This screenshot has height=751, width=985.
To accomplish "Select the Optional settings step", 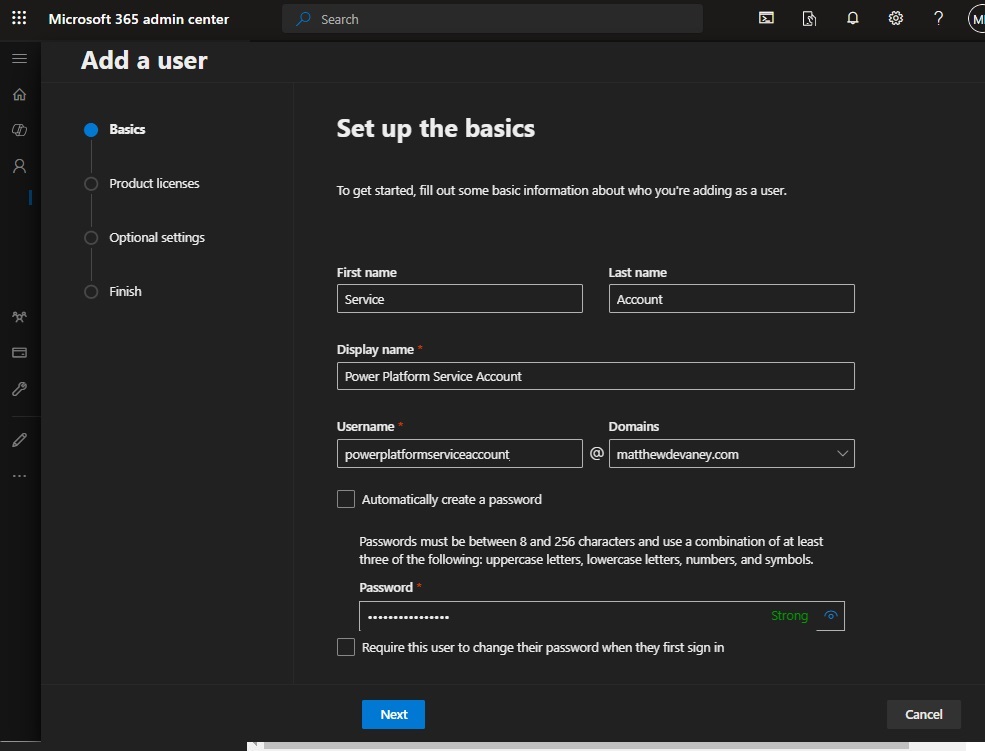I will click(156, 237).
